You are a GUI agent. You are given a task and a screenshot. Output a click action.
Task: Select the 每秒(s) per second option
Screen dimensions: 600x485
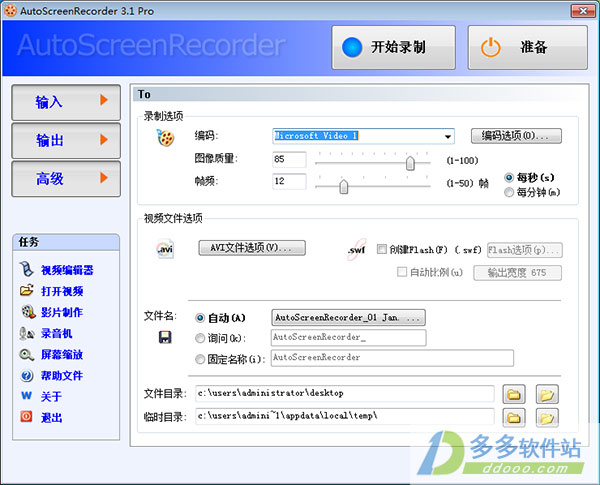[509, 178]
